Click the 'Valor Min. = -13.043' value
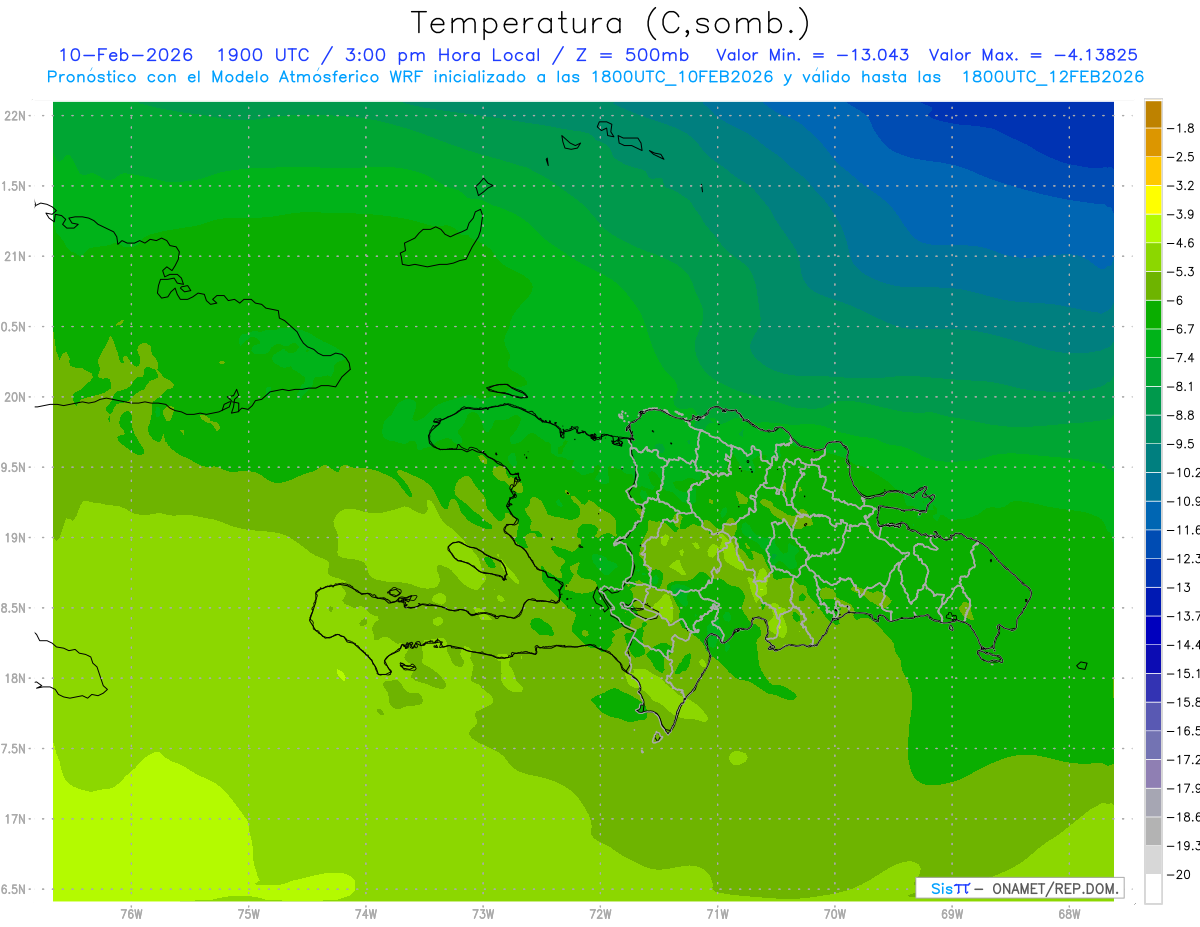This screenshot has width=1200, height=927. (x=813, y=55)
